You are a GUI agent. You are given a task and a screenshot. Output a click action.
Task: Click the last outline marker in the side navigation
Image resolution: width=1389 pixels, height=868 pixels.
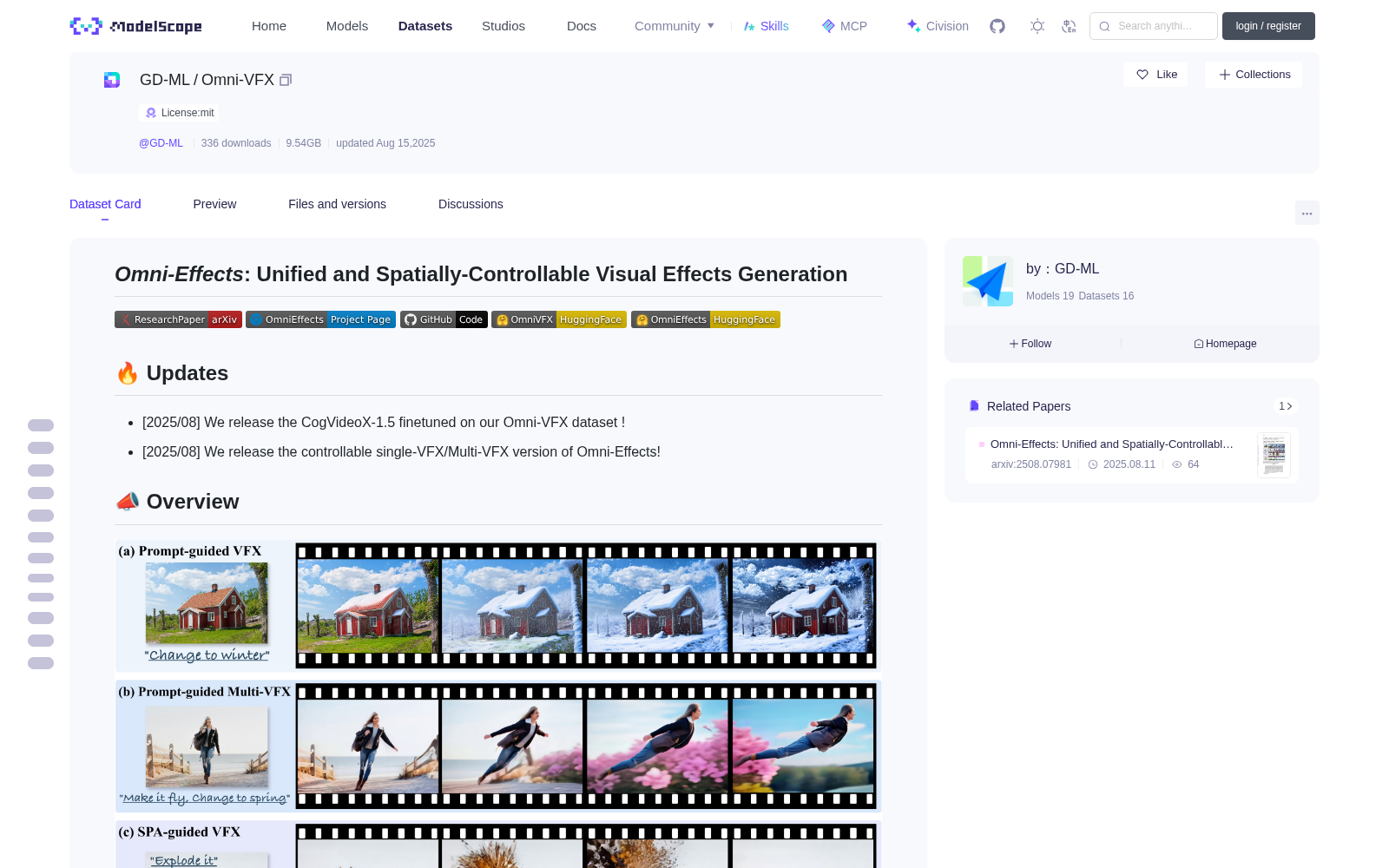(x=41, y=663)
